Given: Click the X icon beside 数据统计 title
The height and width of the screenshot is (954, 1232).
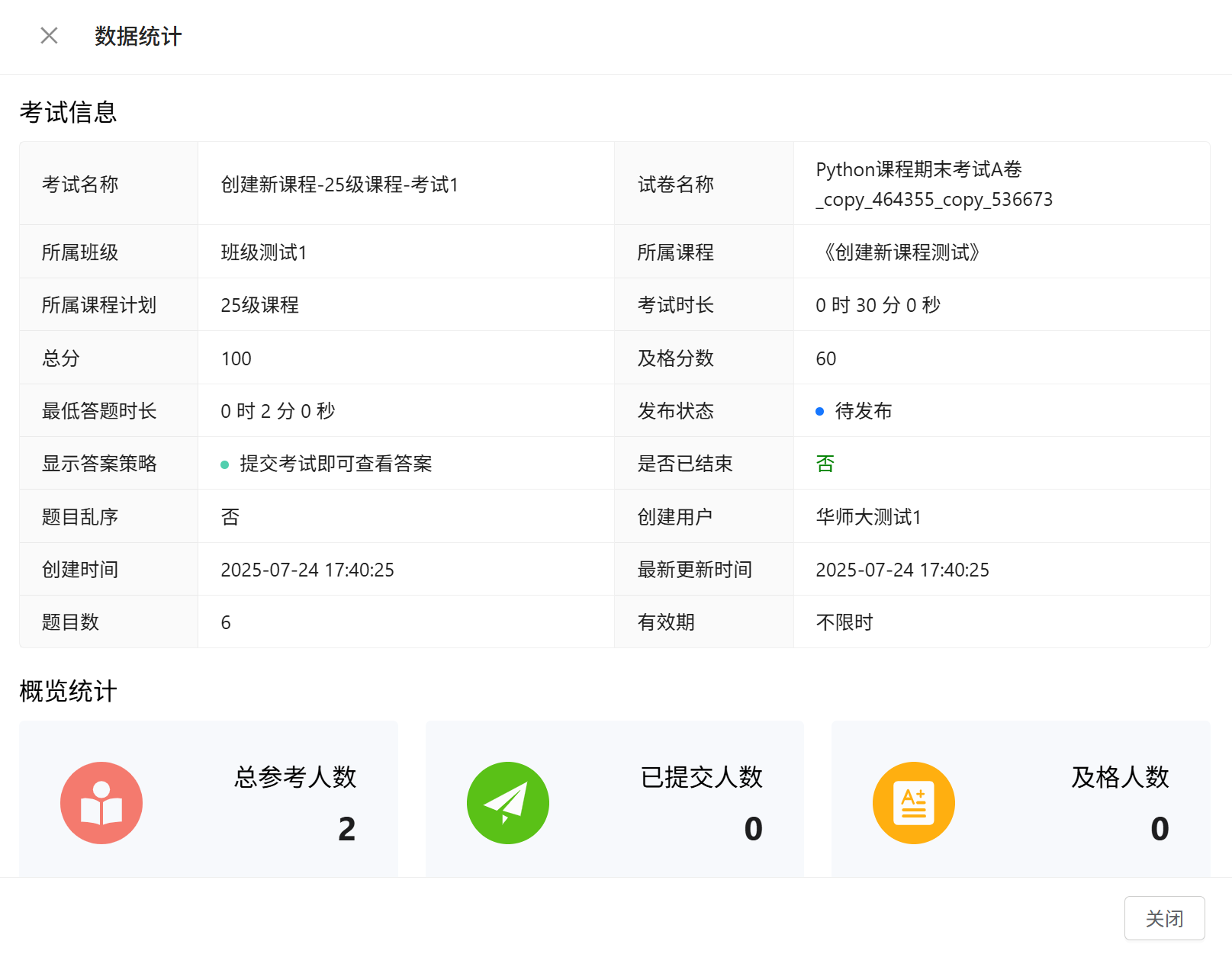Looking at the screenshot, I should (x=49, y=36).
